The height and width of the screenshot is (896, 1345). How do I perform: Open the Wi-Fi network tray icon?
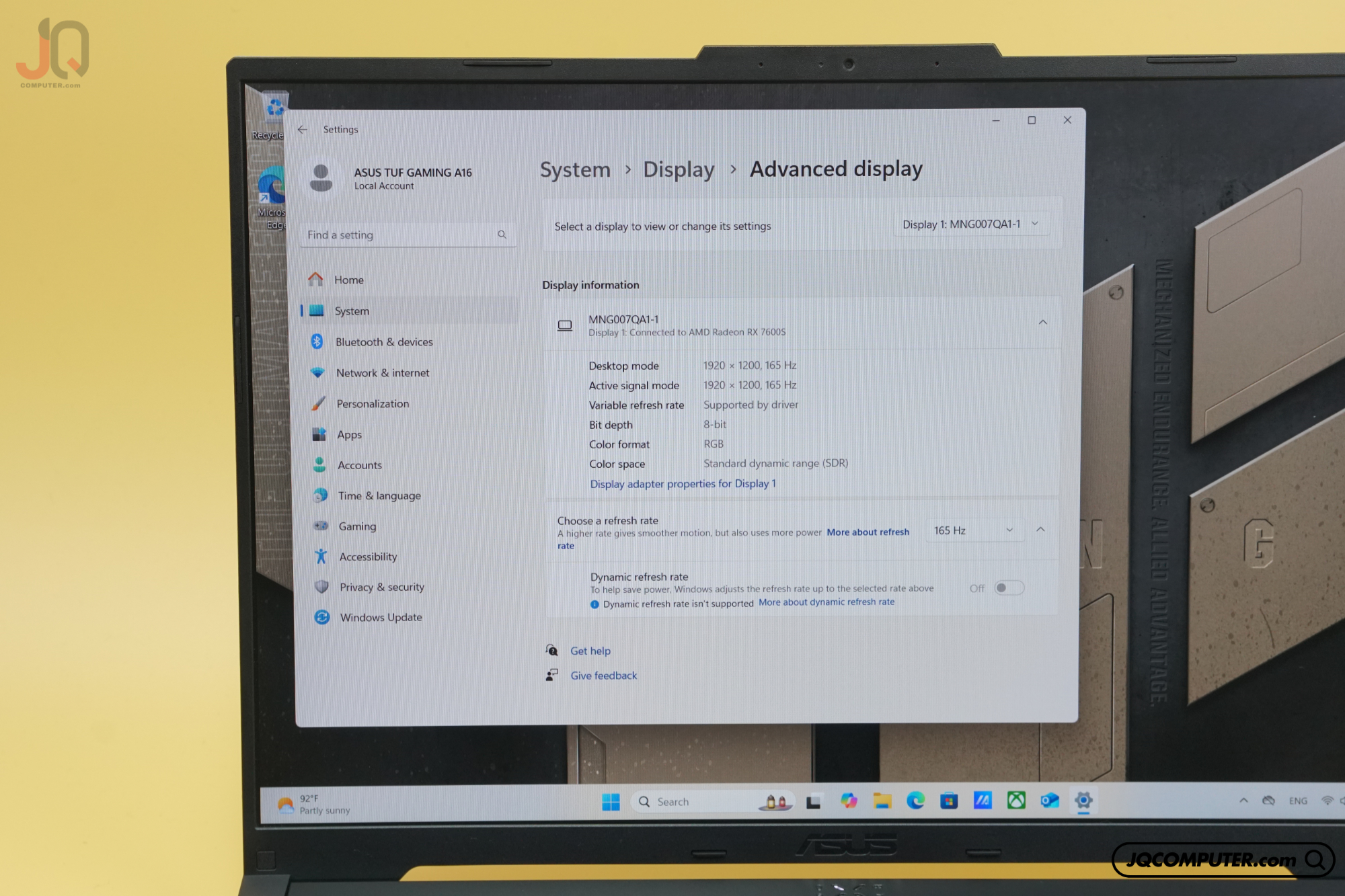coord(1327,801)
